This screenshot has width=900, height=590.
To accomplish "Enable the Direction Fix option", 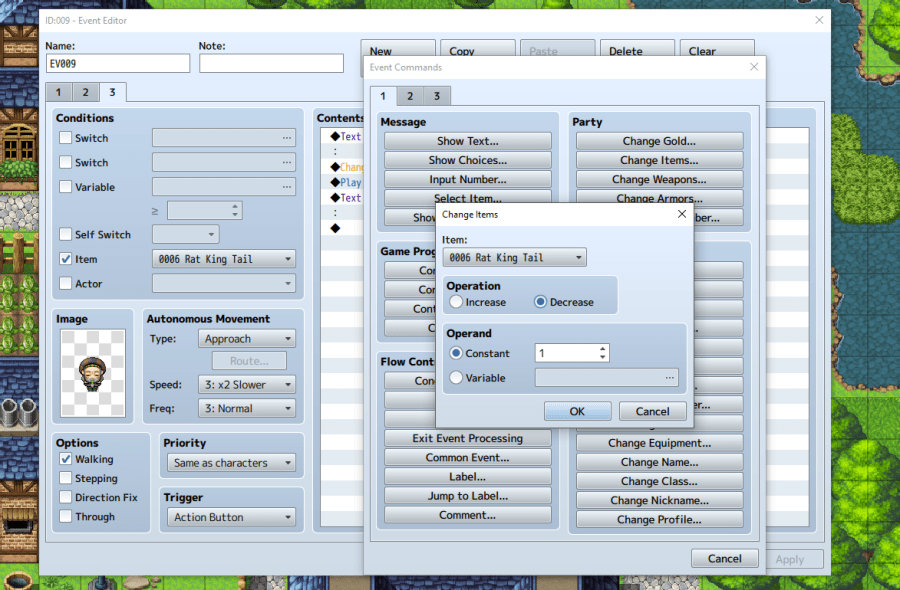I will coord(66,498).
